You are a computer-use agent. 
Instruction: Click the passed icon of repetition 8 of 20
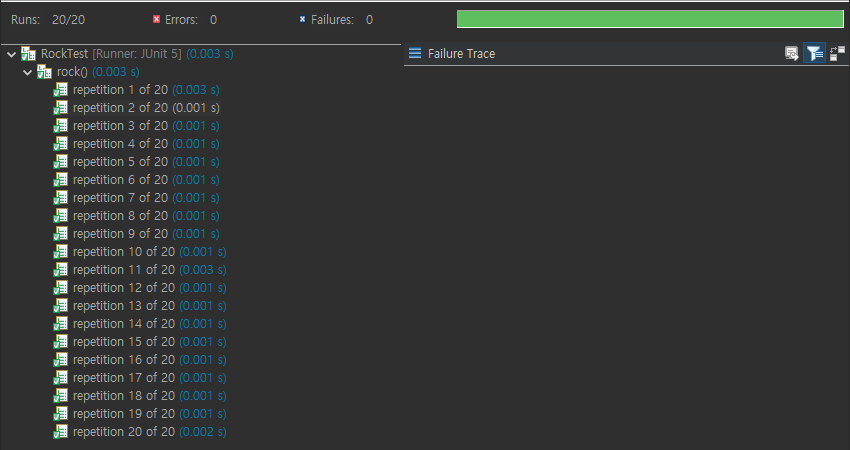pos(60,216)
